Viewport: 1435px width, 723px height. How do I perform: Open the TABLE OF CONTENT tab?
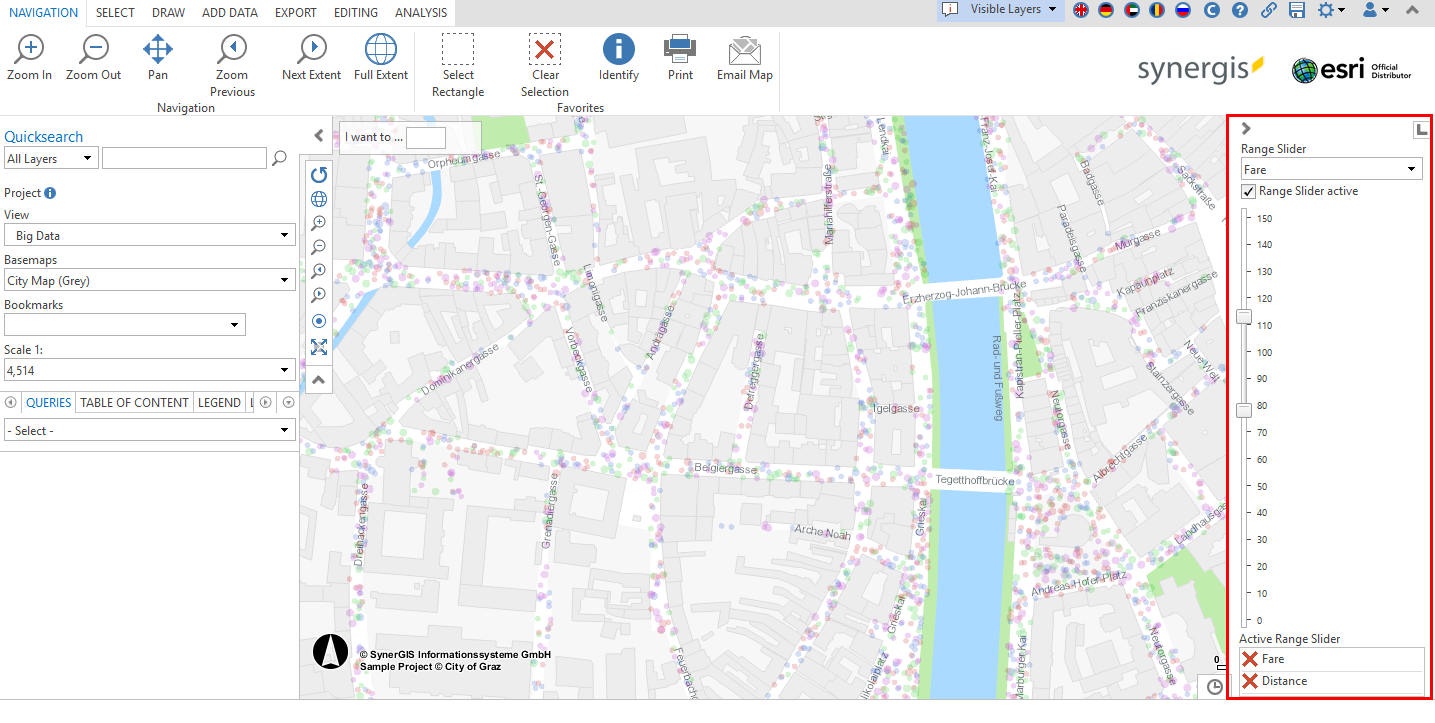(x=134, y=402)
